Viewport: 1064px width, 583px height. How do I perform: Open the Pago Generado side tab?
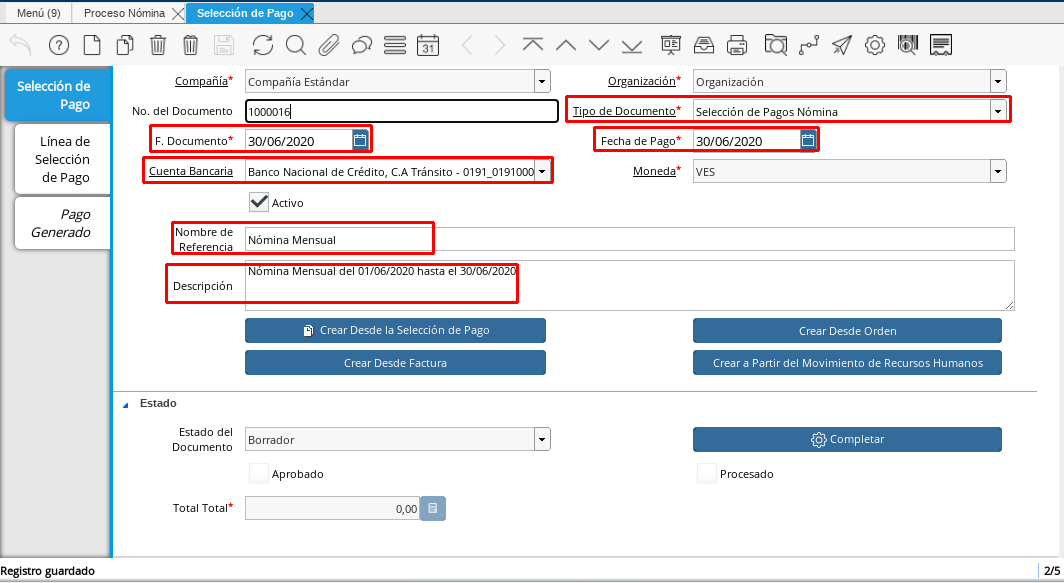pos(62,223)
